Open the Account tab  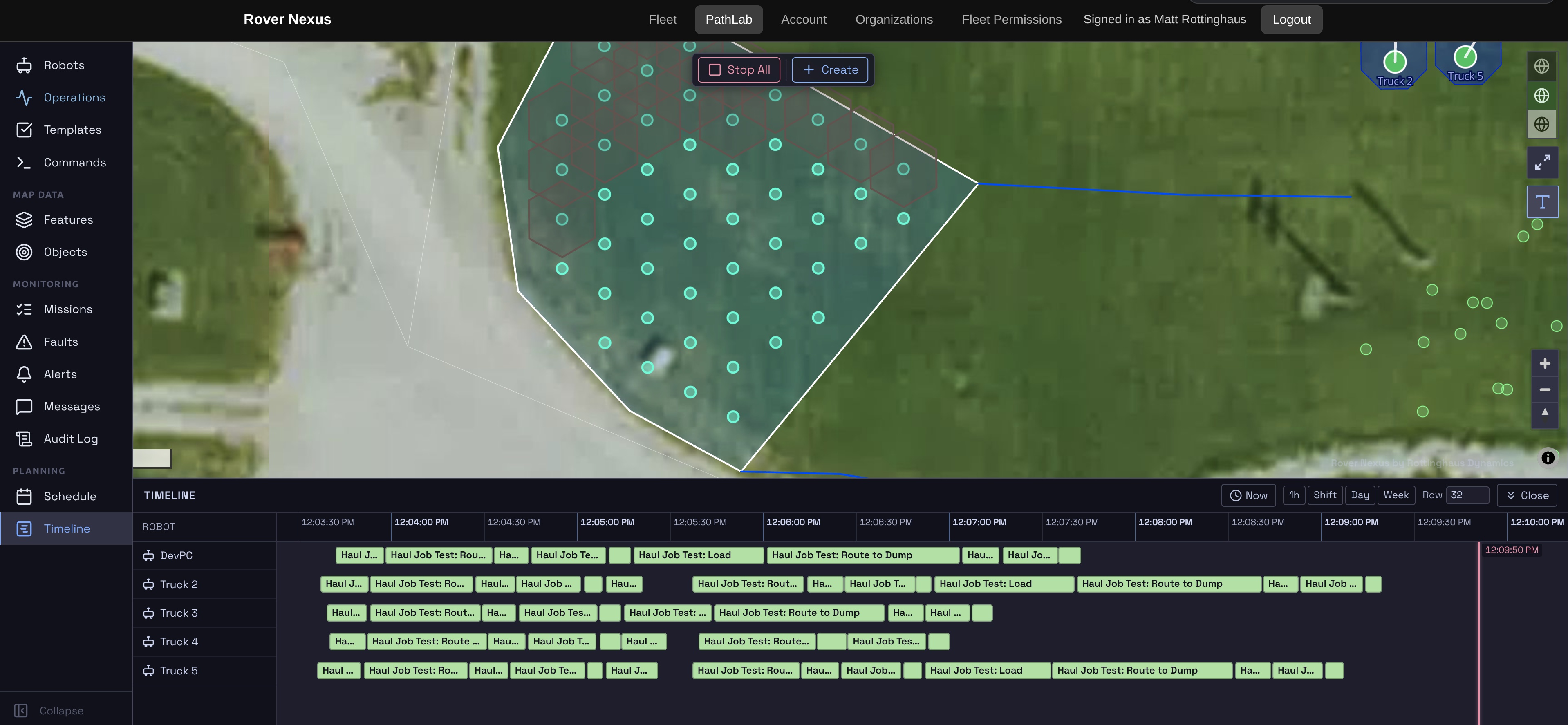[804, 20]
